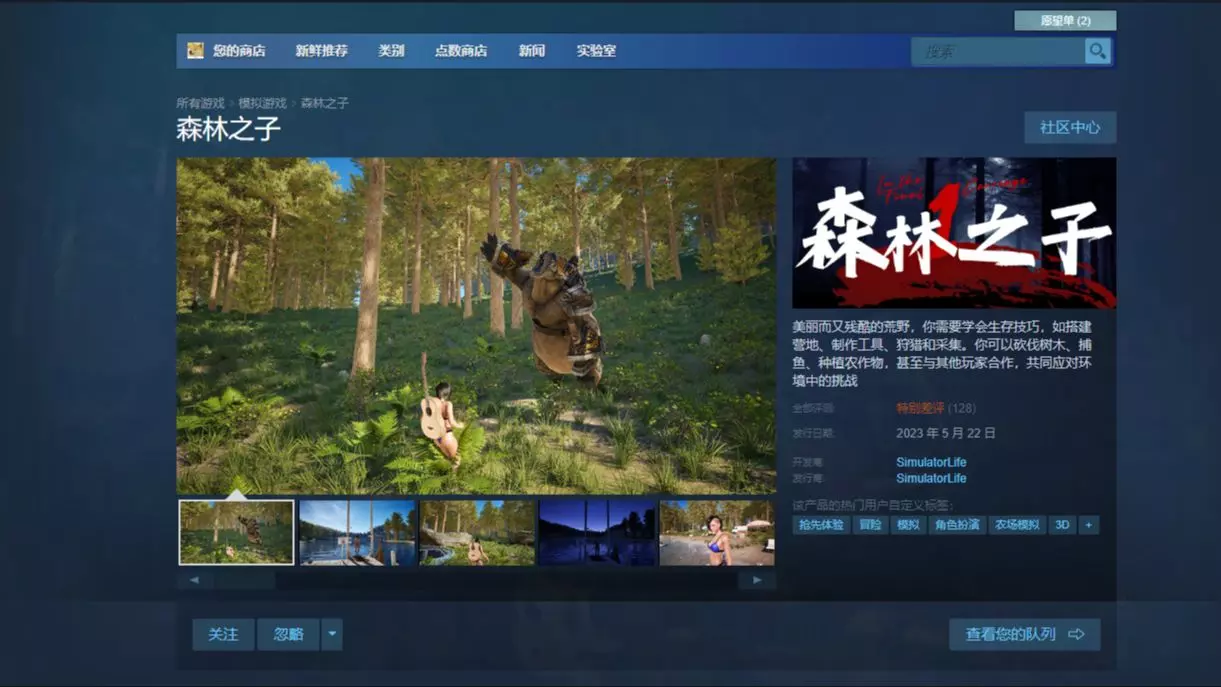This screenshot has width=1221, height=687.
Task: Open 新闻 tab
Action: coord(532,51)
